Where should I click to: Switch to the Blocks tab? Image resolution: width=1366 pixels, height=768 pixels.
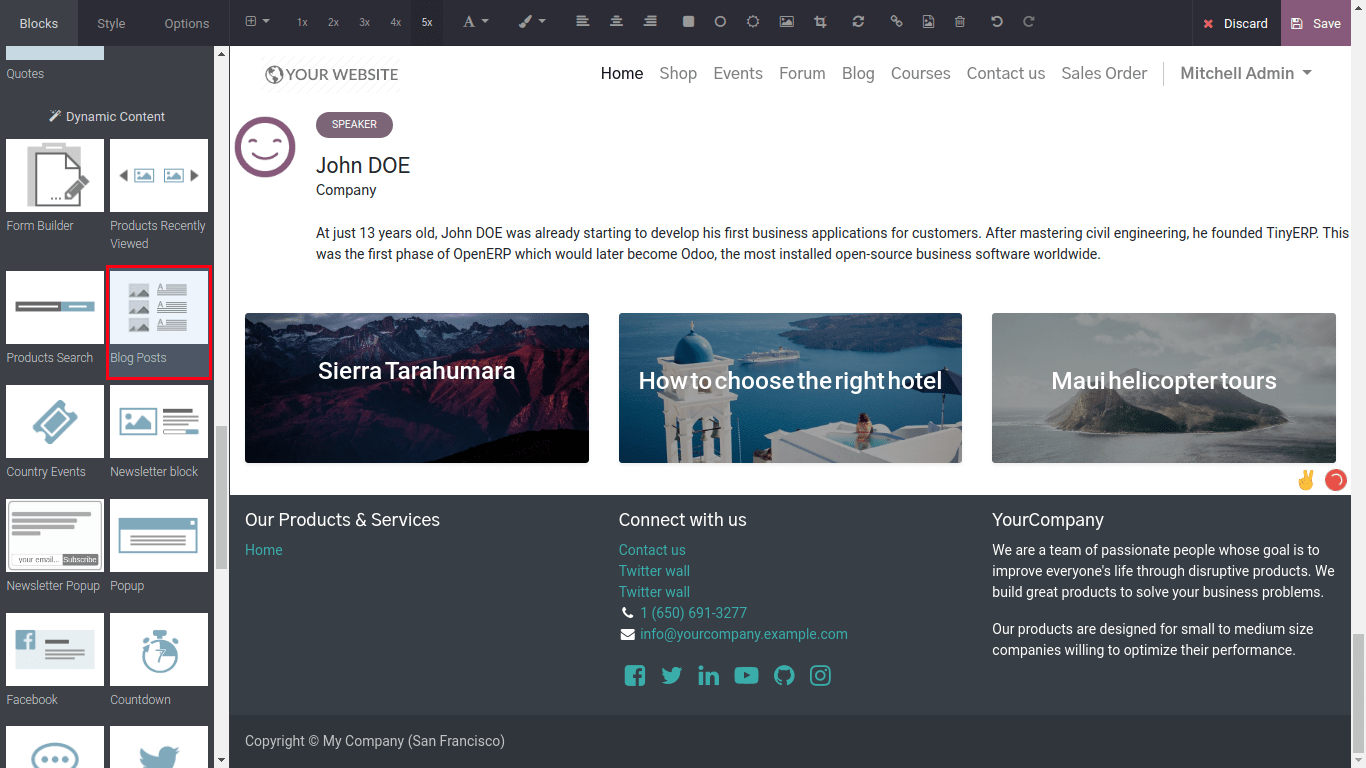(39, 23)
